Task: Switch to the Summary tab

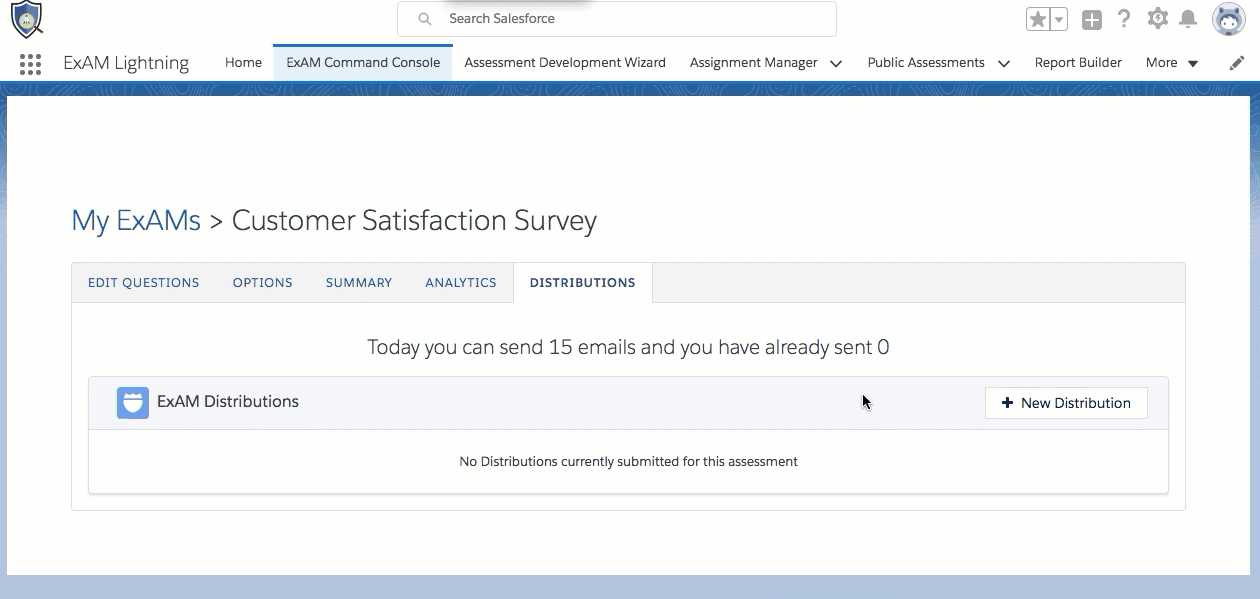Action: 359,283
